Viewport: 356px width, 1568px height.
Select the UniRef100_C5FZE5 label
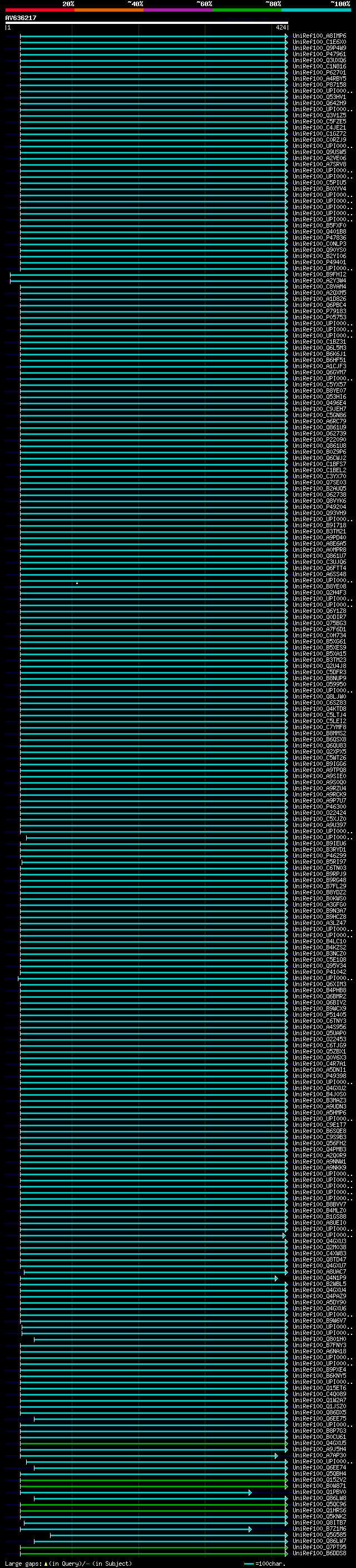pos(319,122)
